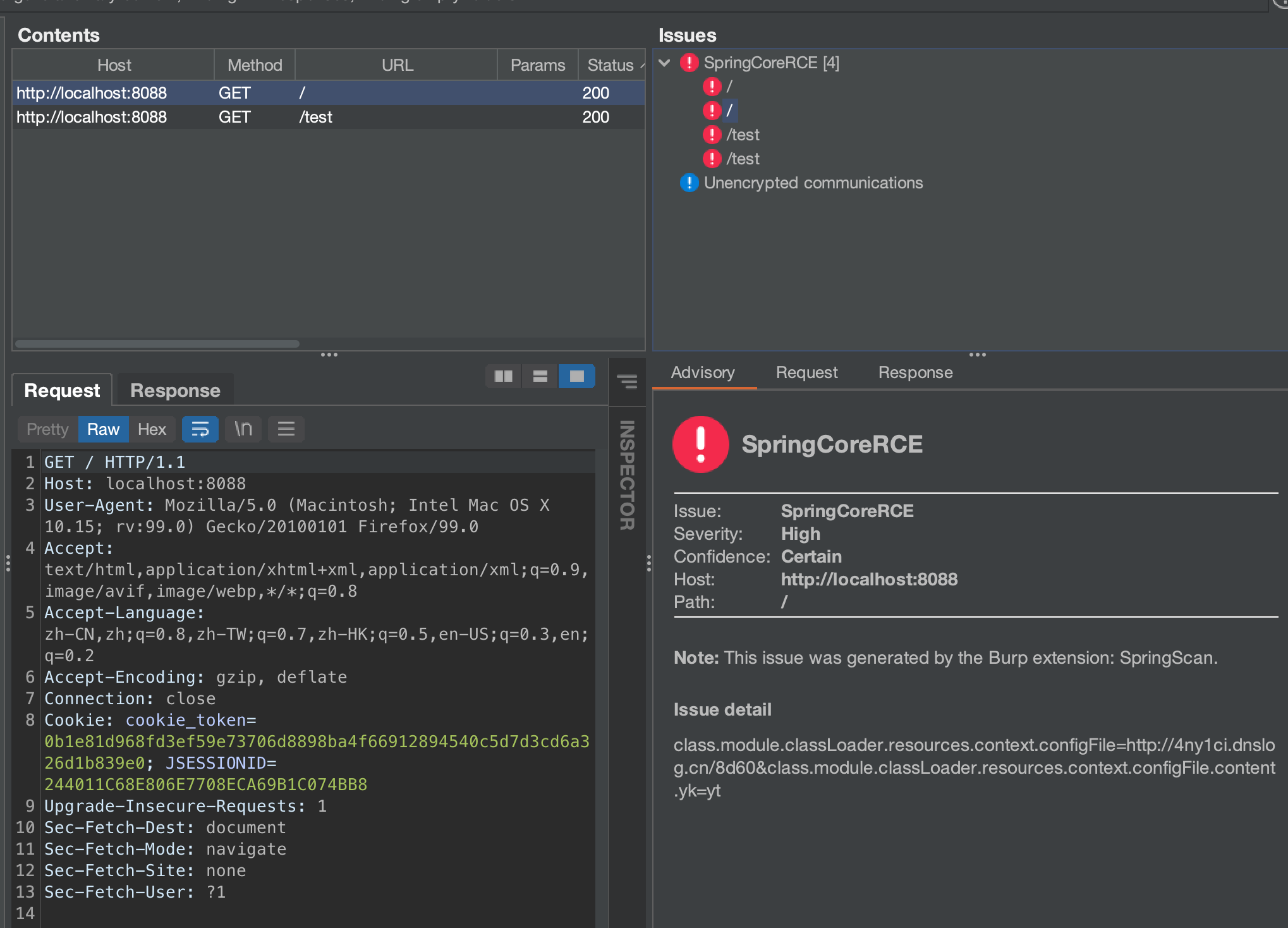Open the message editor hamburger menu
Viewport: 1288px width, 928px height.
(286, 429)
